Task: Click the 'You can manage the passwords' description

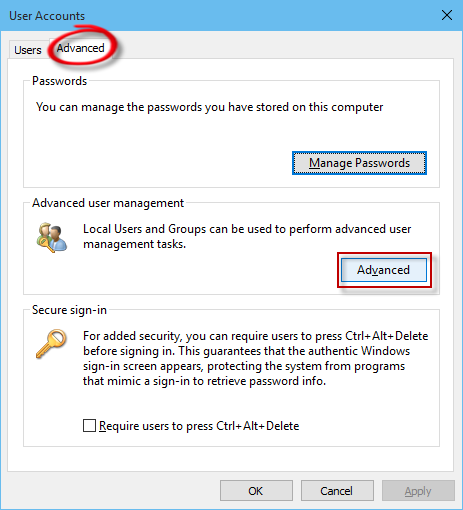Action: tap(210, 107)
